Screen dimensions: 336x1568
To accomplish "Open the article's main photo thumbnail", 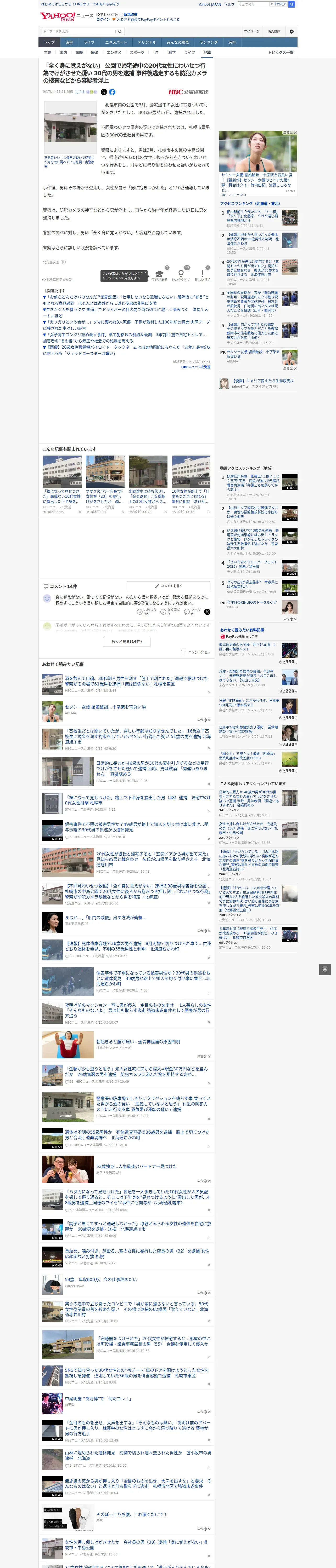I will 70,127.
